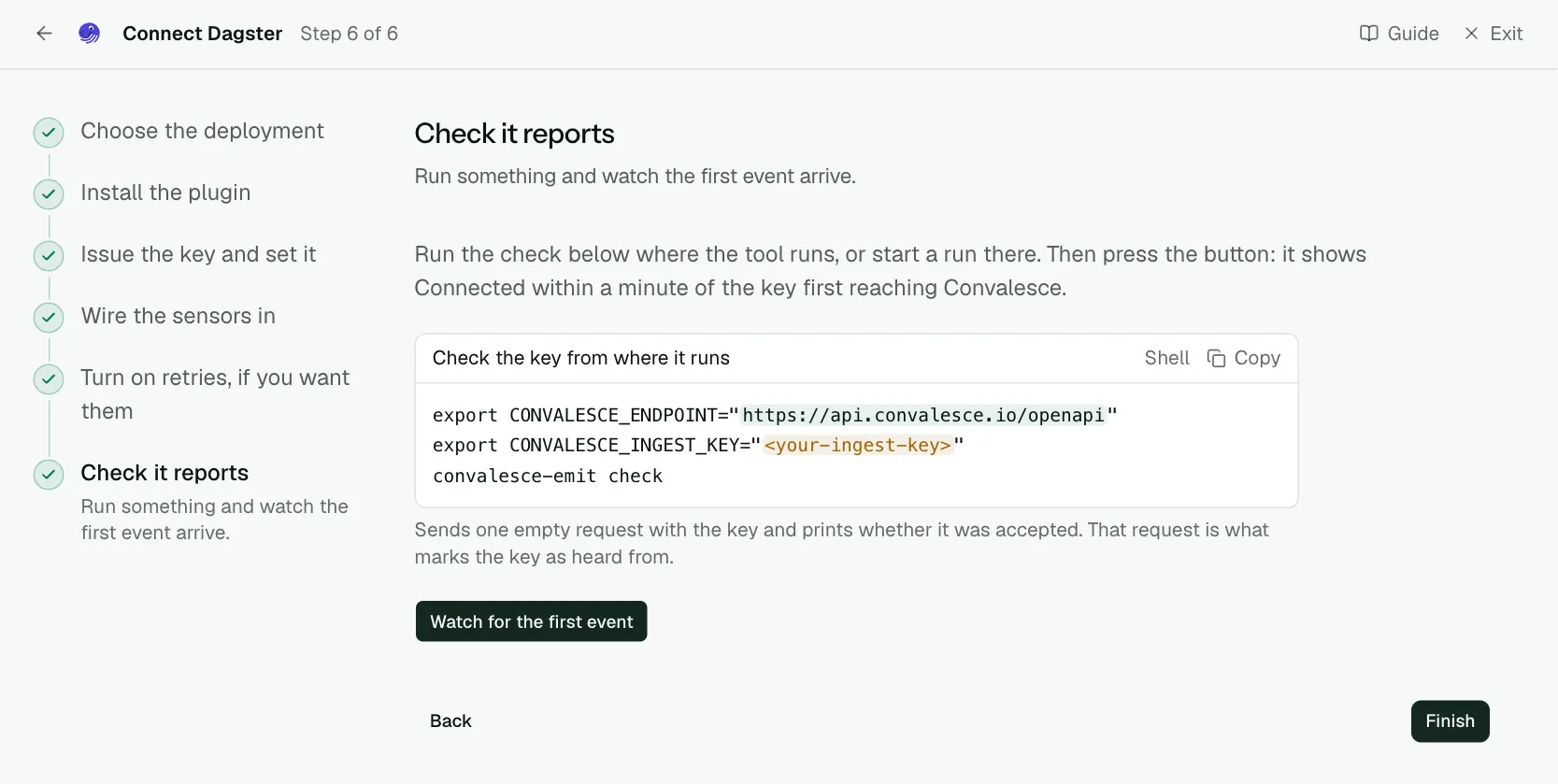Click the api.convalesce.io endpoint URL in code

click(x=923, y=415)
